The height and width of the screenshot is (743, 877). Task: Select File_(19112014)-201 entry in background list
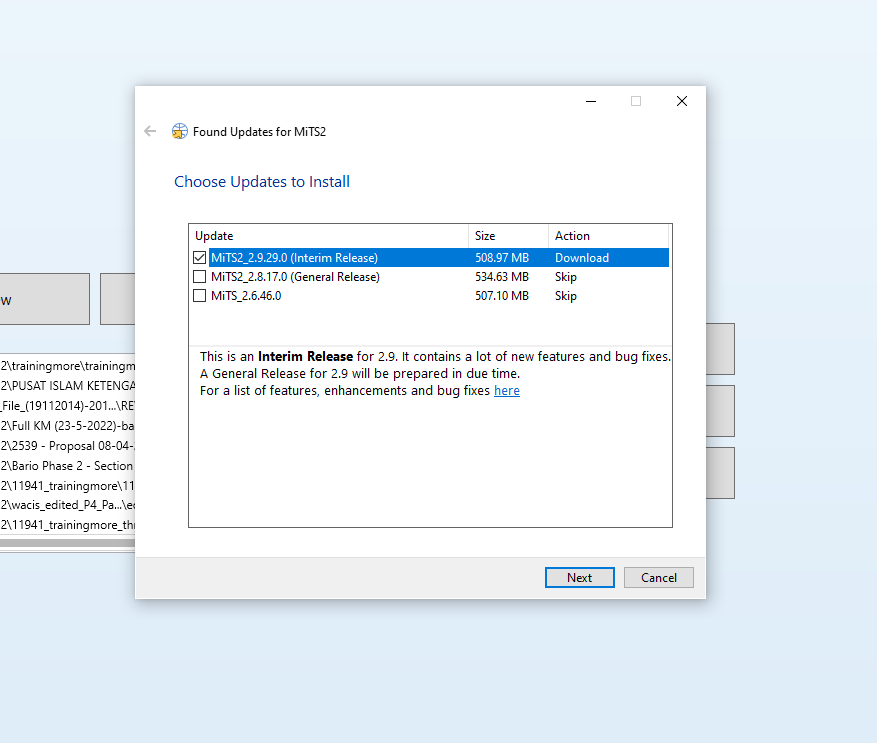coord(67,406)
